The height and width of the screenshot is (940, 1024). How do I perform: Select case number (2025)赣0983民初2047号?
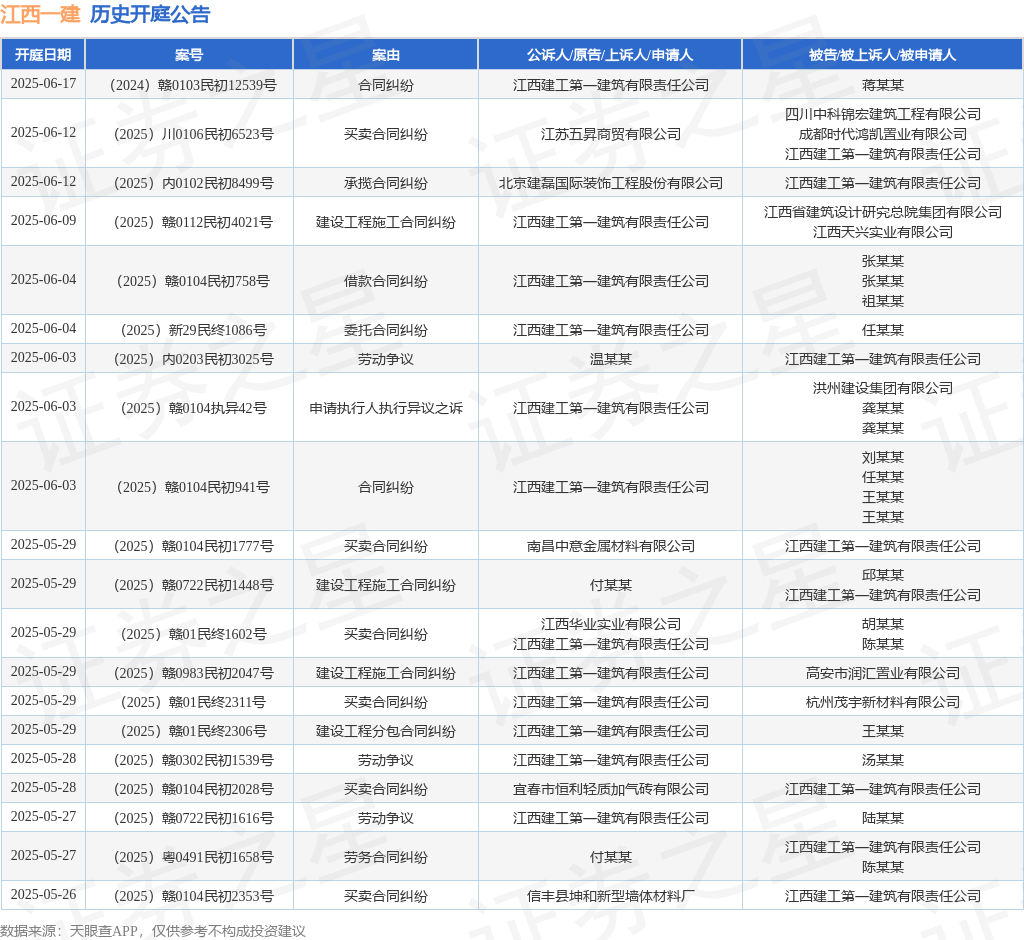click(190, 673)
